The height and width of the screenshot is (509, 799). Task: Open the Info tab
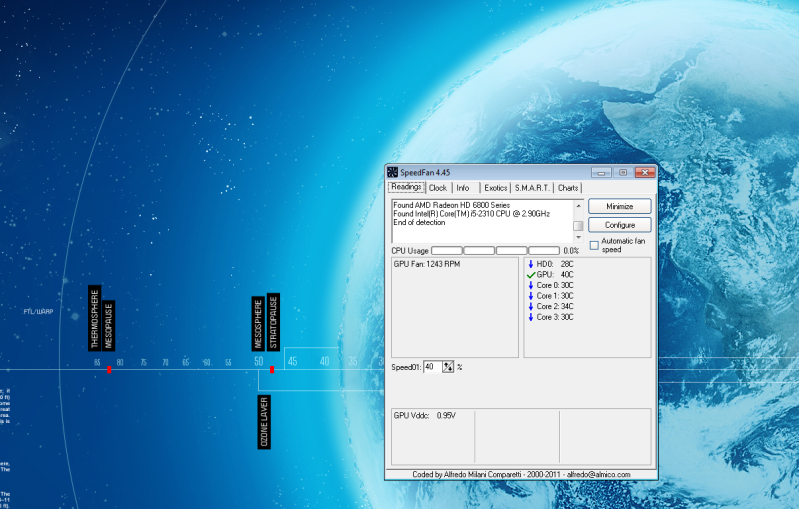463,188
